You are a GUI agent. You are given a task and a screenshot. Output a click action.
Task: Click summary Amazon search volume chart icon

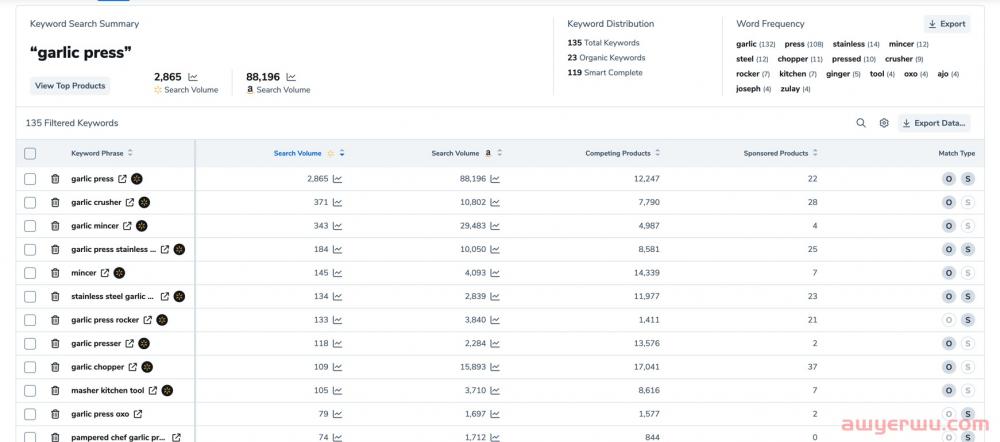pyautogui.click(x=291, y=77)
